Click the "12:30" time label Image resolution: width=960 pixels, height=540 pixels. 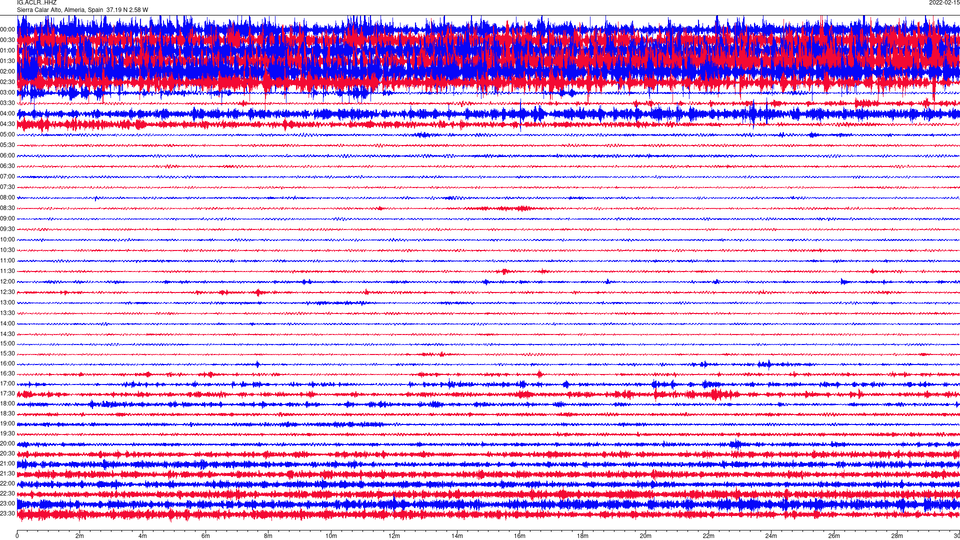click(x=7, y=292)
